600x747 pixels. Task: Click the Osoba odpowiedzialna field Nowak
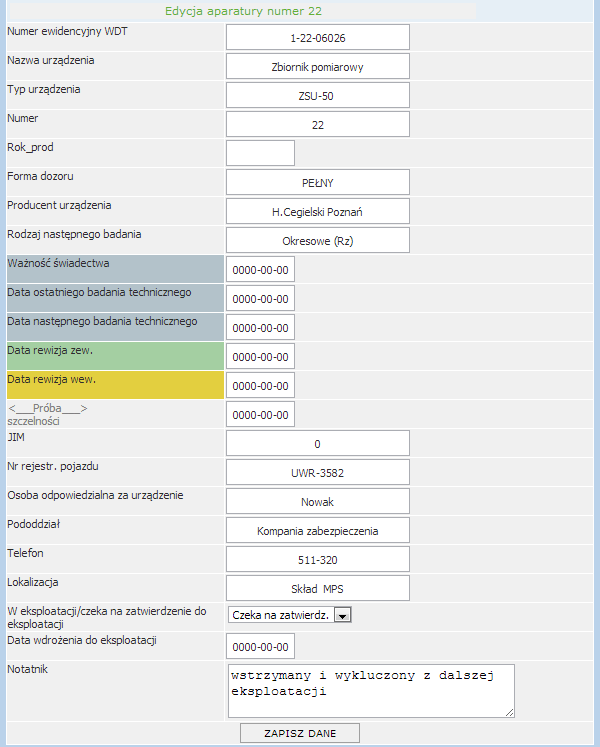click(317, 501)
